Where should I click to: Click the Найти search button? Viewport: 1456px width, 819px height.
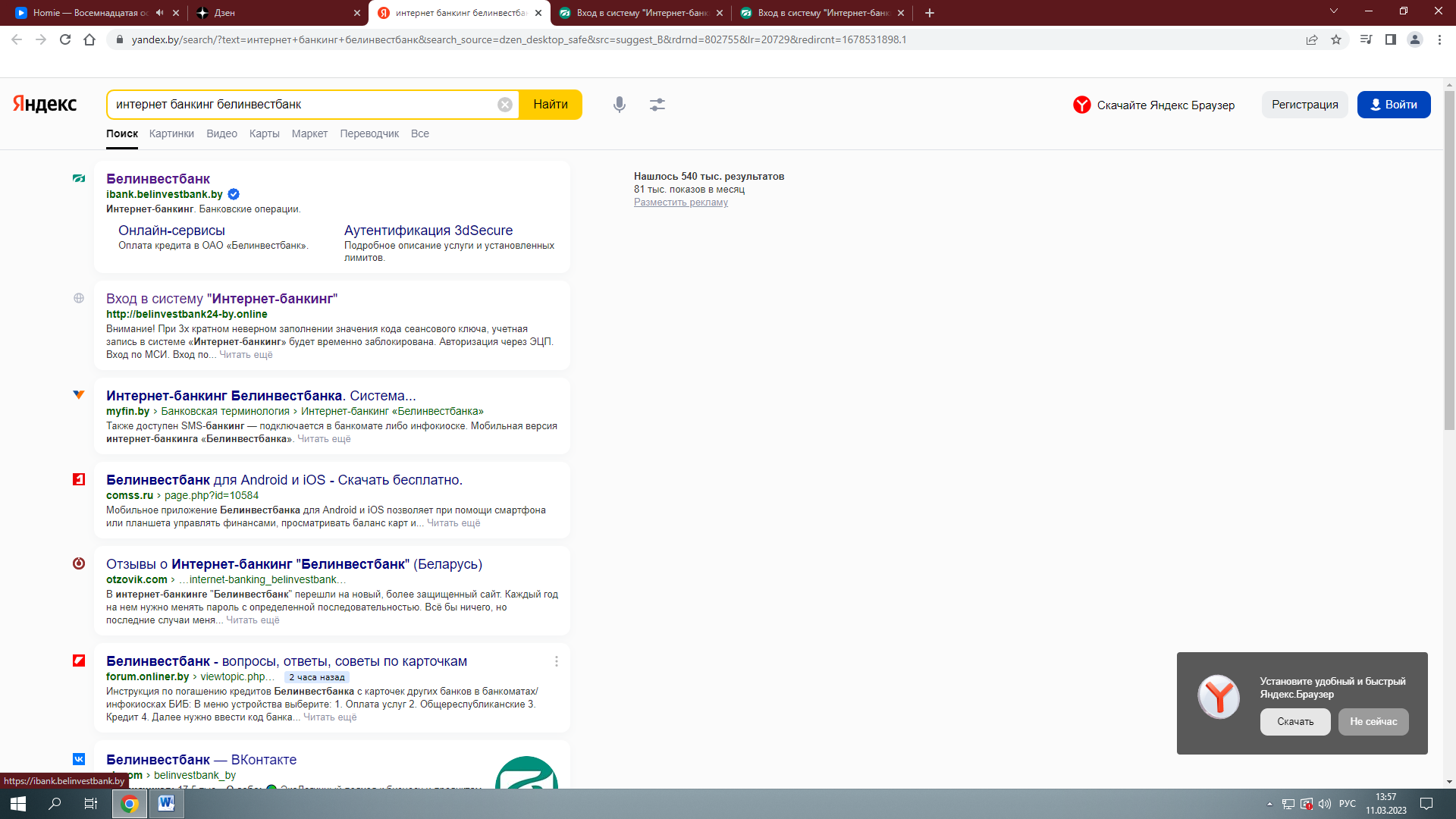point(551,105)
